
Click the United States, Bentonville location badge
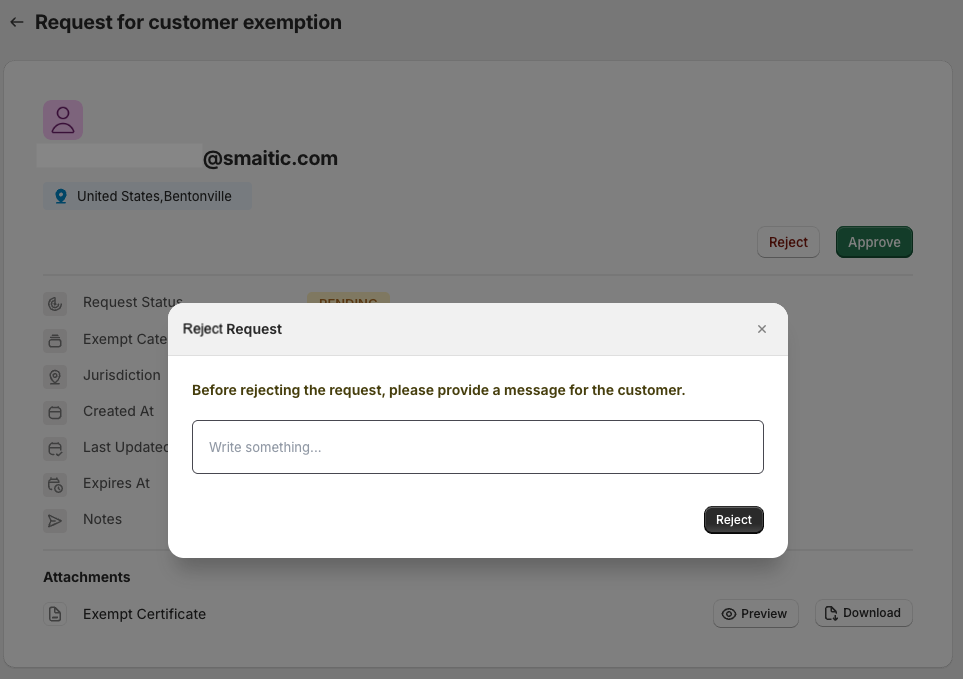click(147, 196)
